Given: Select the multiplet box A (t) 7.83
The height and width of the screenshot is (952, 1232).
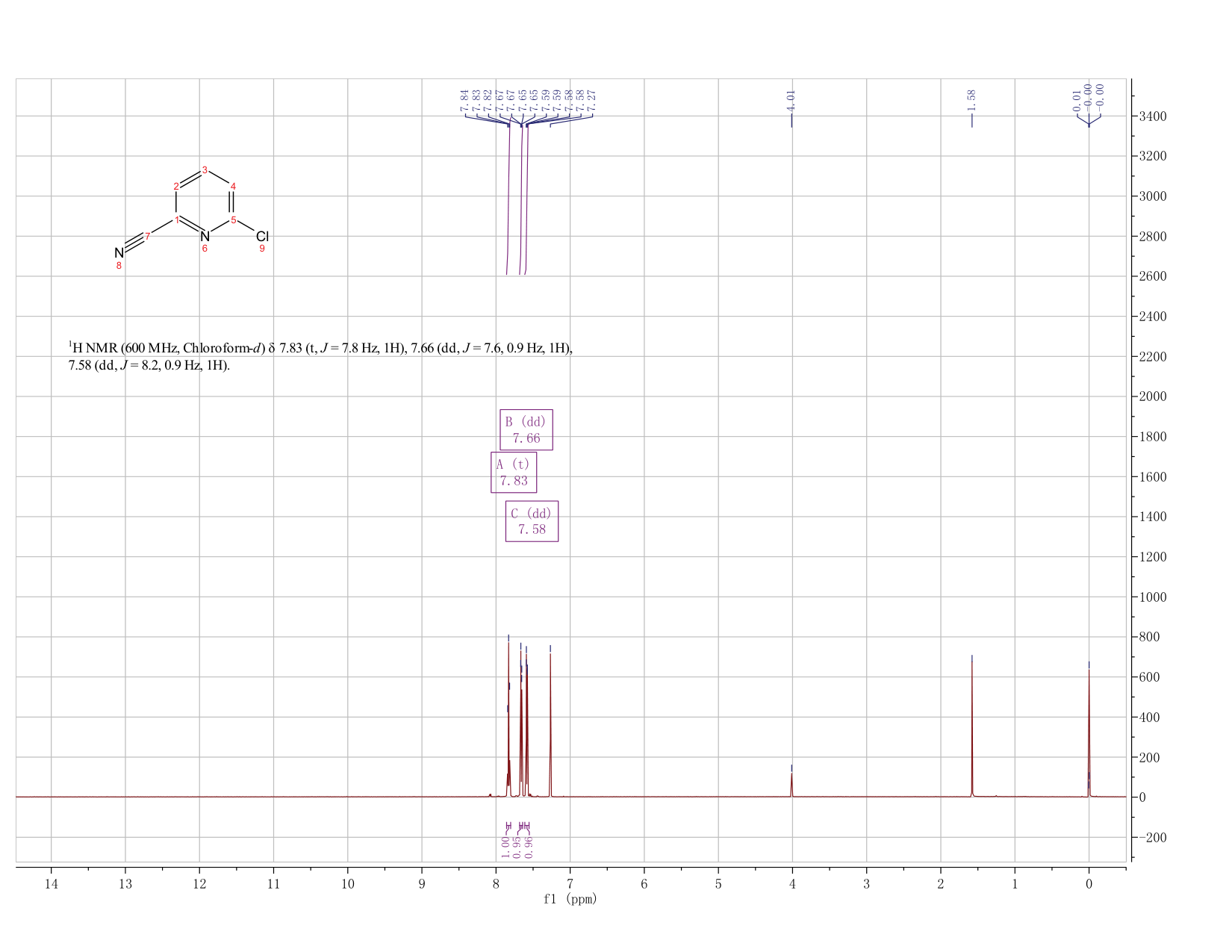Looking at the screenshot, I should [x=514, y=473].
